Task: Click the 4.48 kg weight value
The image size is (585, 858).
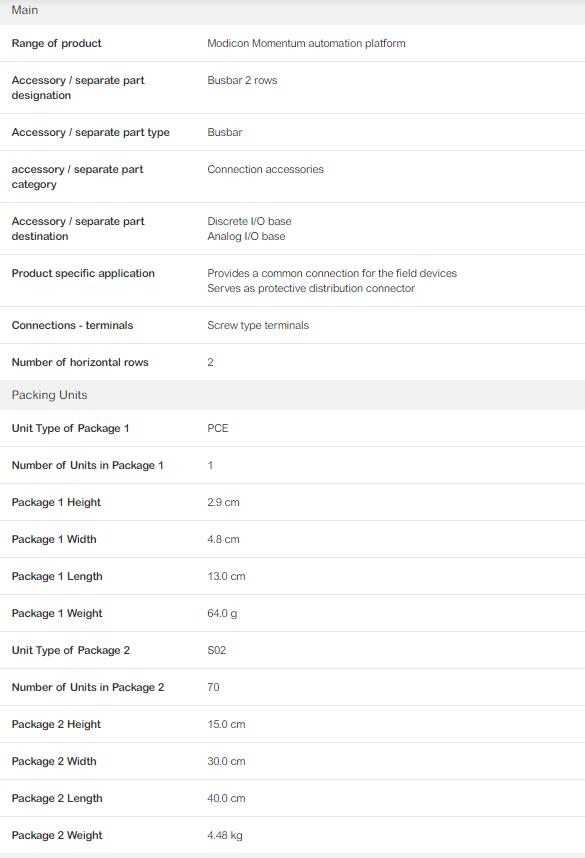Action: pos(224,835)
